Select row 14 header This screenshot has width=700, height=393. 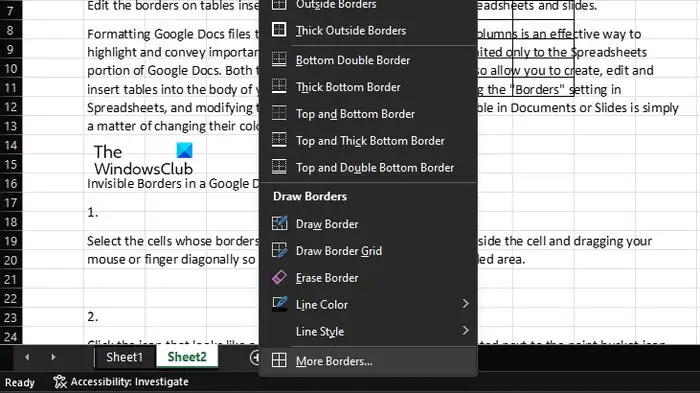pyautogui.click(x=11, y=145)
